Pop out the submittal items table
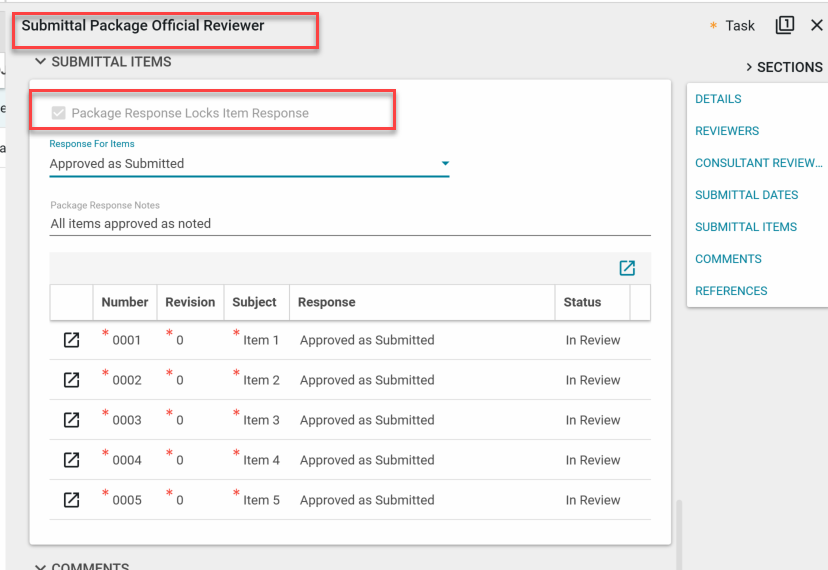The width and height of the screenshot is (828, 570). click(627, 268)
